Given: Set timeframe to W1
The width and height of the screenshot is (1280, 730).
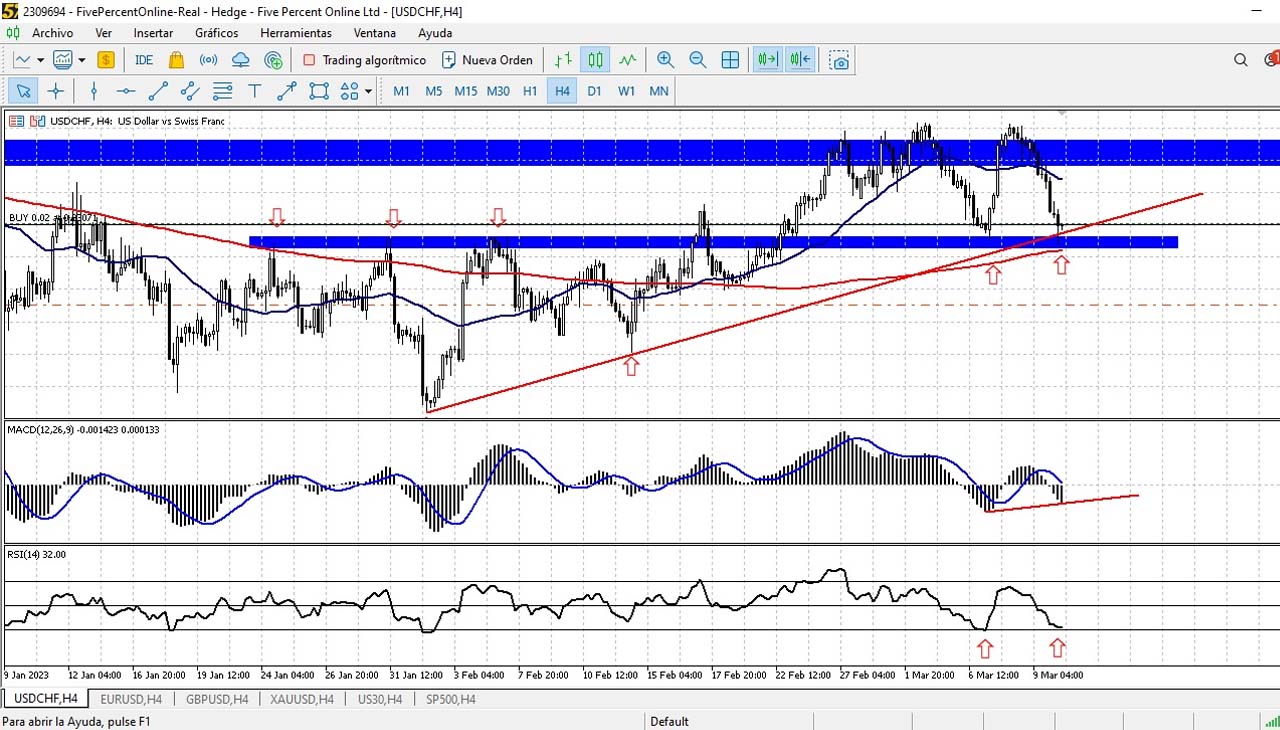Looking at the screenshot, I should [626, 91].
